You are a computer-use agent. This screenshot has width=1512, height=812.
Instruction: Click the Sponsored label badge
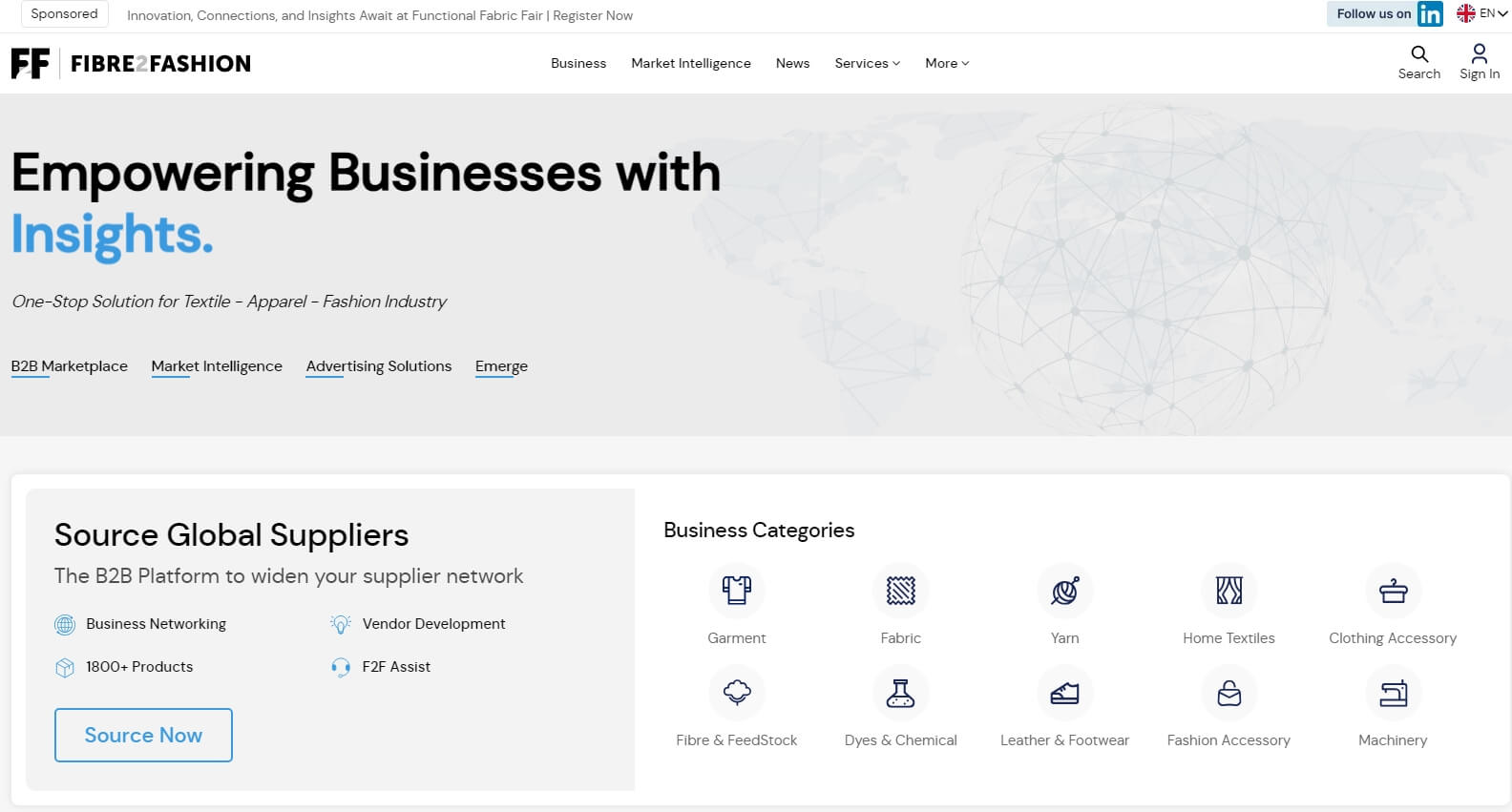64,13
